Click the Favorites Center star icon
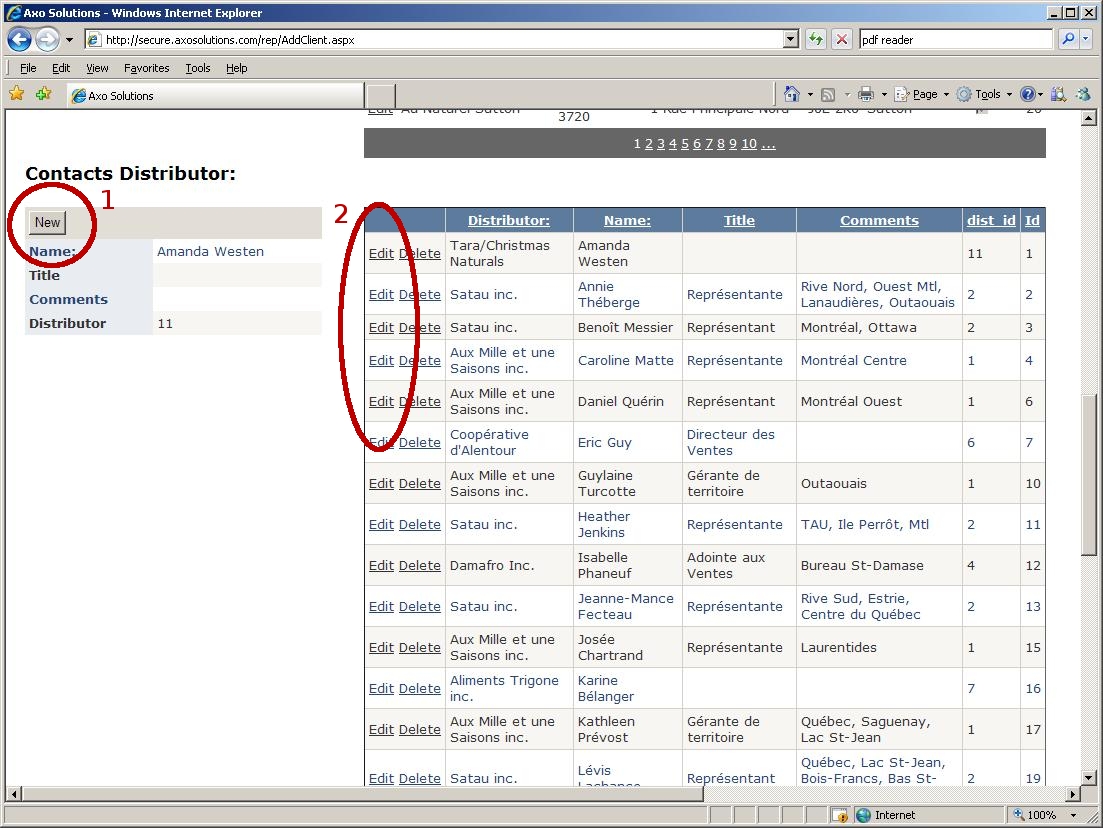 (x=17, y=94)
